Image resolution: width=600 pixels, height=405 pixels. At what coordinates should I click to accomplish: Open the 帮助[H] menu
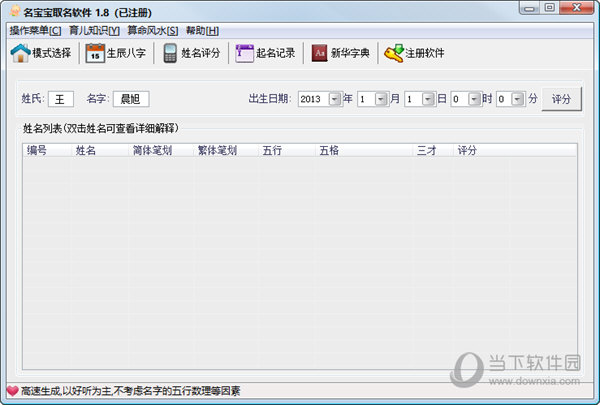point(202,31)
